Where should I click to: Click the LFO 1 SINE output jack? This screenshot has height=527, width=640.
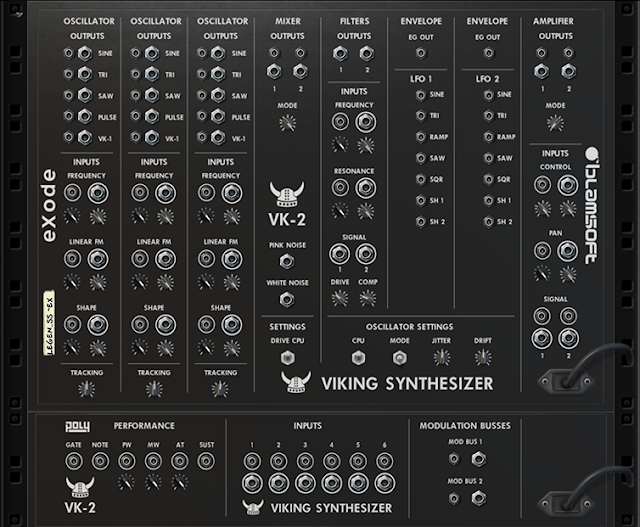click(421, 95)
